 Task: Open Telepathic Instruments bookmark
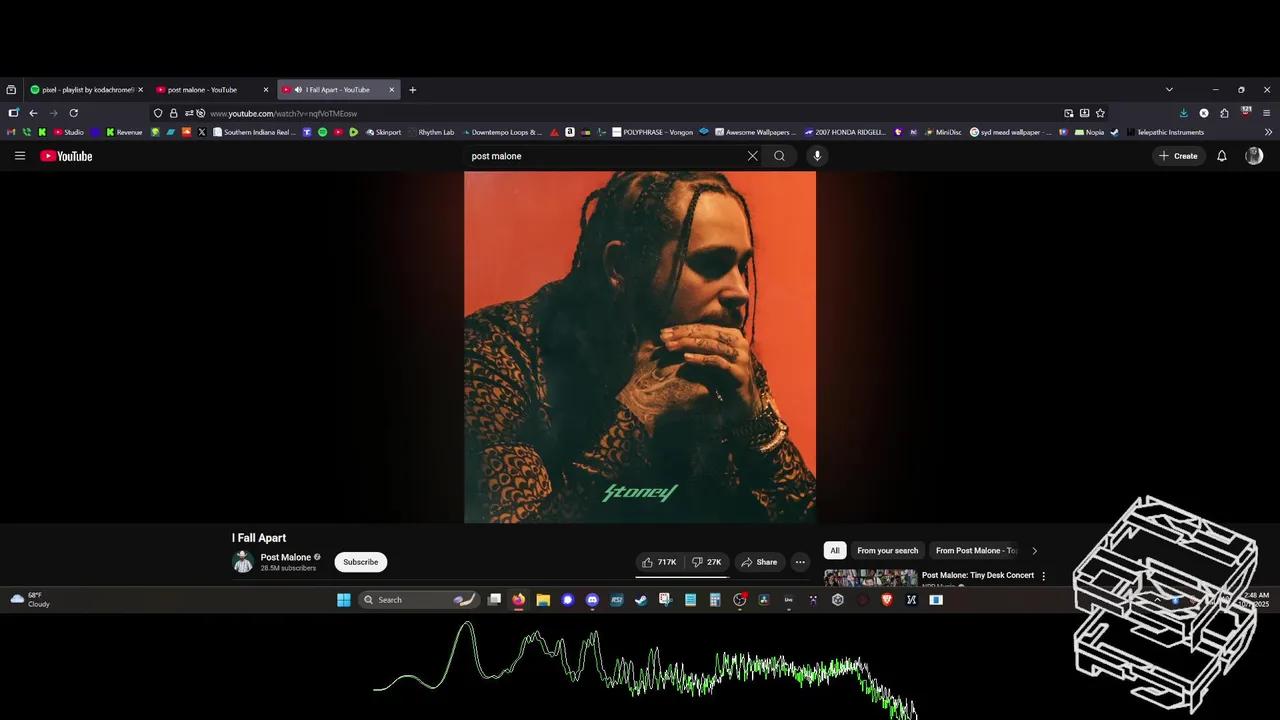(1164, 132)
